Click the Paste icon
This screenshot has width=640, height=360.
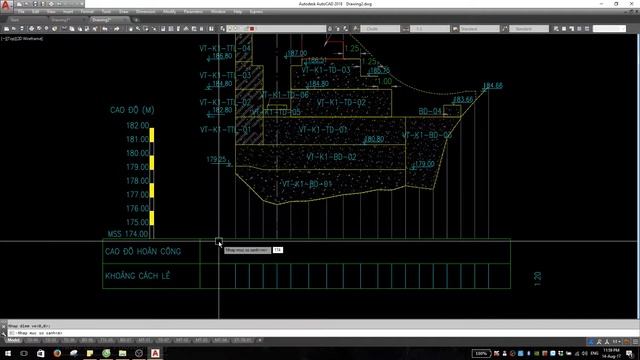coord(80,29)
